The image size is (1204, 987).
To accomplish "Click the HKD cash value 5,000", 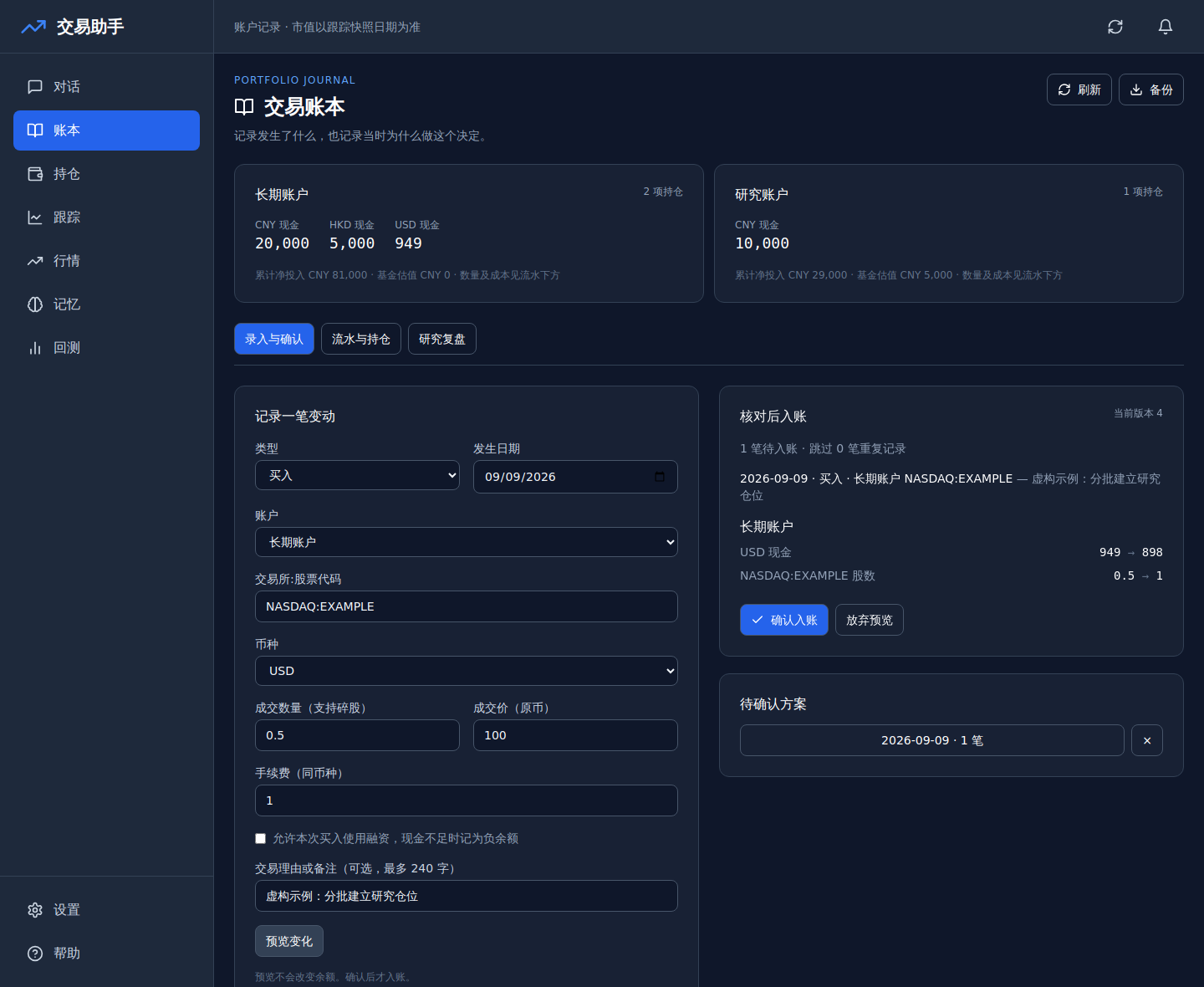I will coord(352,243).
